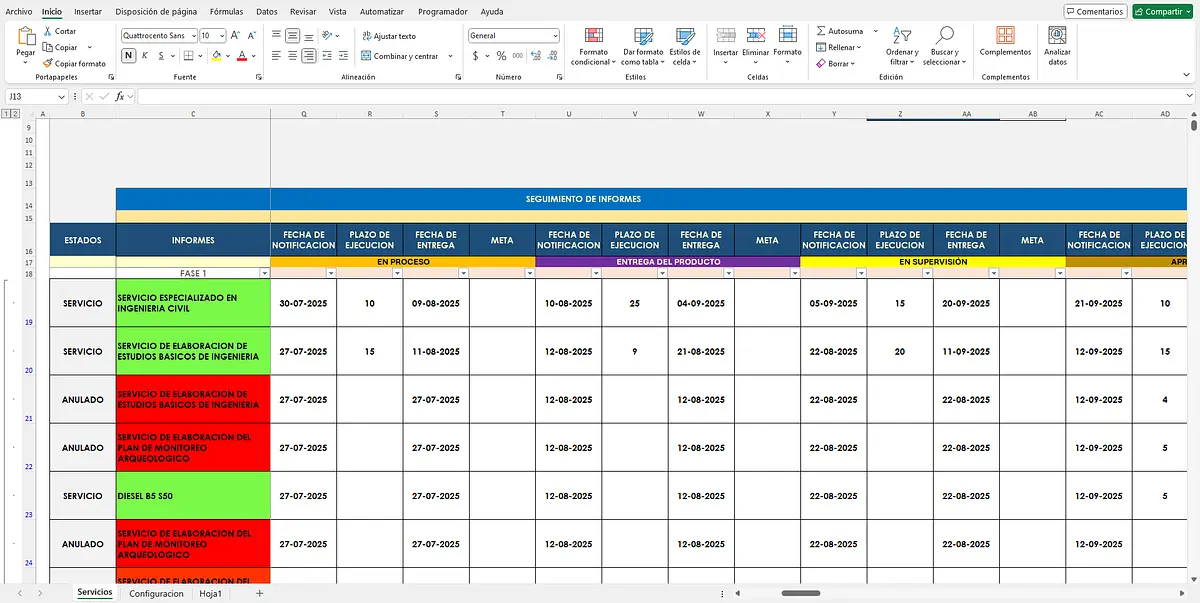Open the font size dropdown
The width and height of the screenshot is (1200, 603).
pyautogui.click(x=222, y=35)
